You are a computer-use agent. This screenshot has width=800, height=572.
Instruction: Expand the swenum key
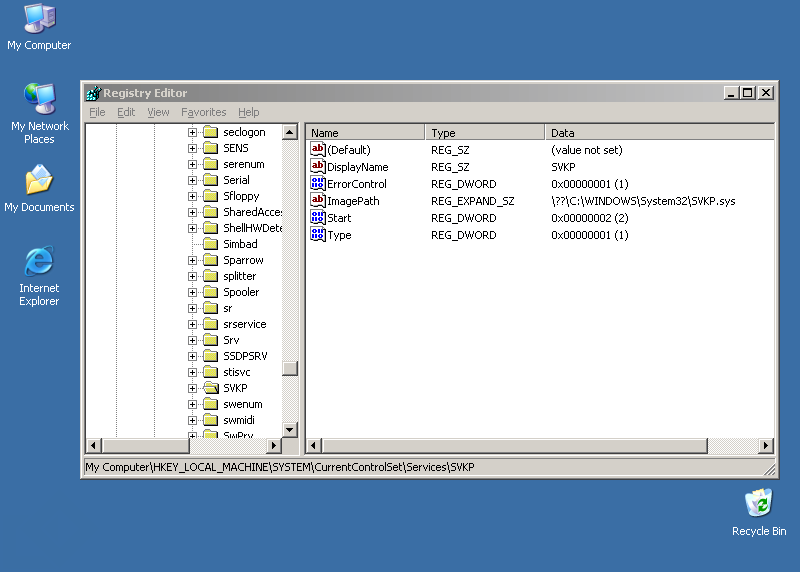[x=192, y=404]
